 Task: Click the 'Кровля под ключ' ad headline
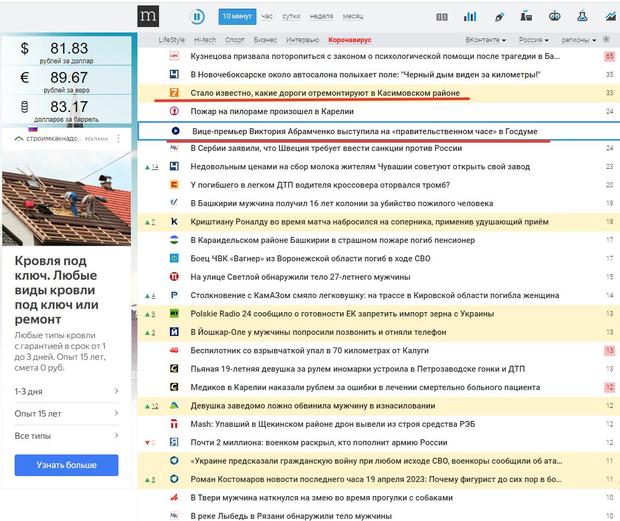point(57,290)
